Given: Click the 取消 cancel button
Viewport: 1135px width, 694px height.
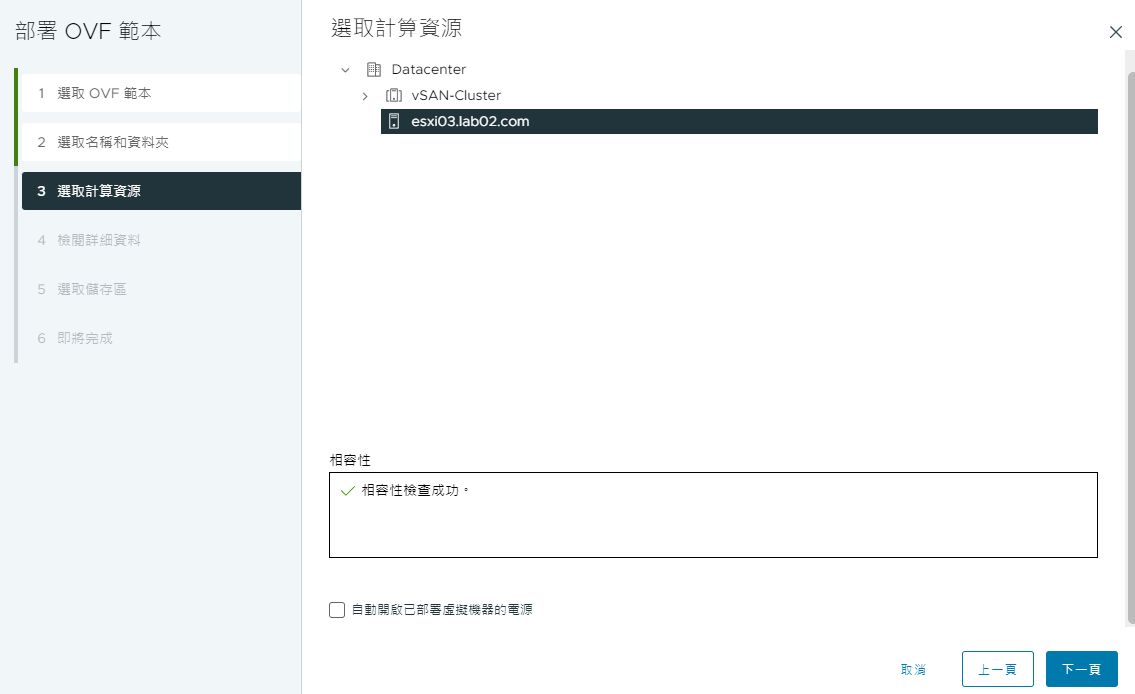Looking at the screenshot, I should (913, 669).
